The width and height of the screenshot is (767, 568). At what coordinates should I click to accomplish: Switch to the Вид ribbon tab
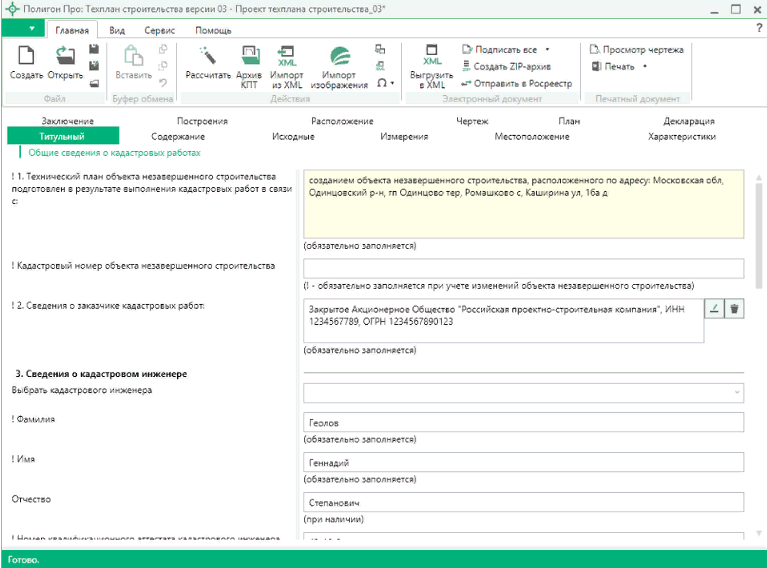click(x=117, y=31)
